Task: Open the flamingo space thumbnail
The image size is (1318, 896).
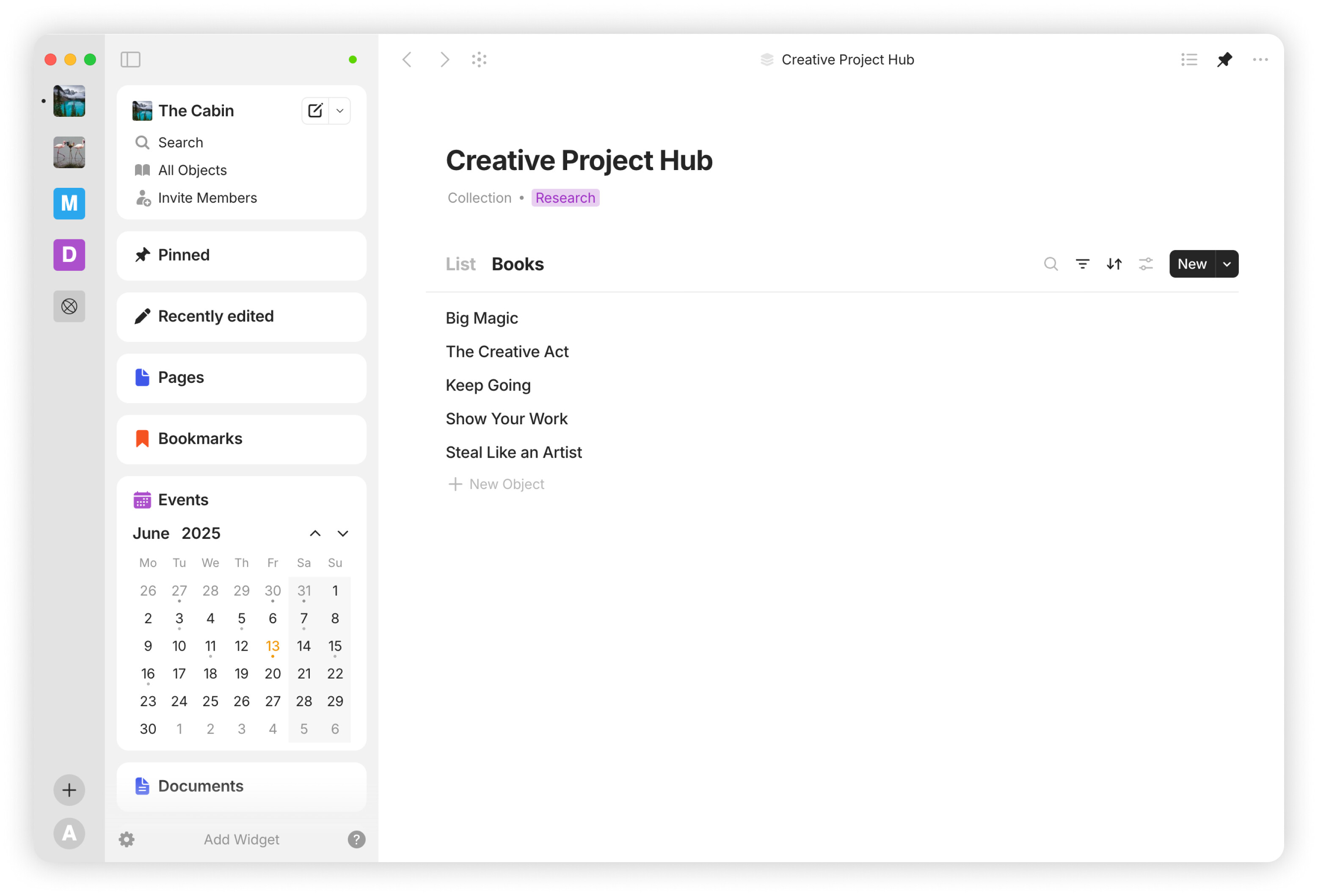Action: point(69,152)
